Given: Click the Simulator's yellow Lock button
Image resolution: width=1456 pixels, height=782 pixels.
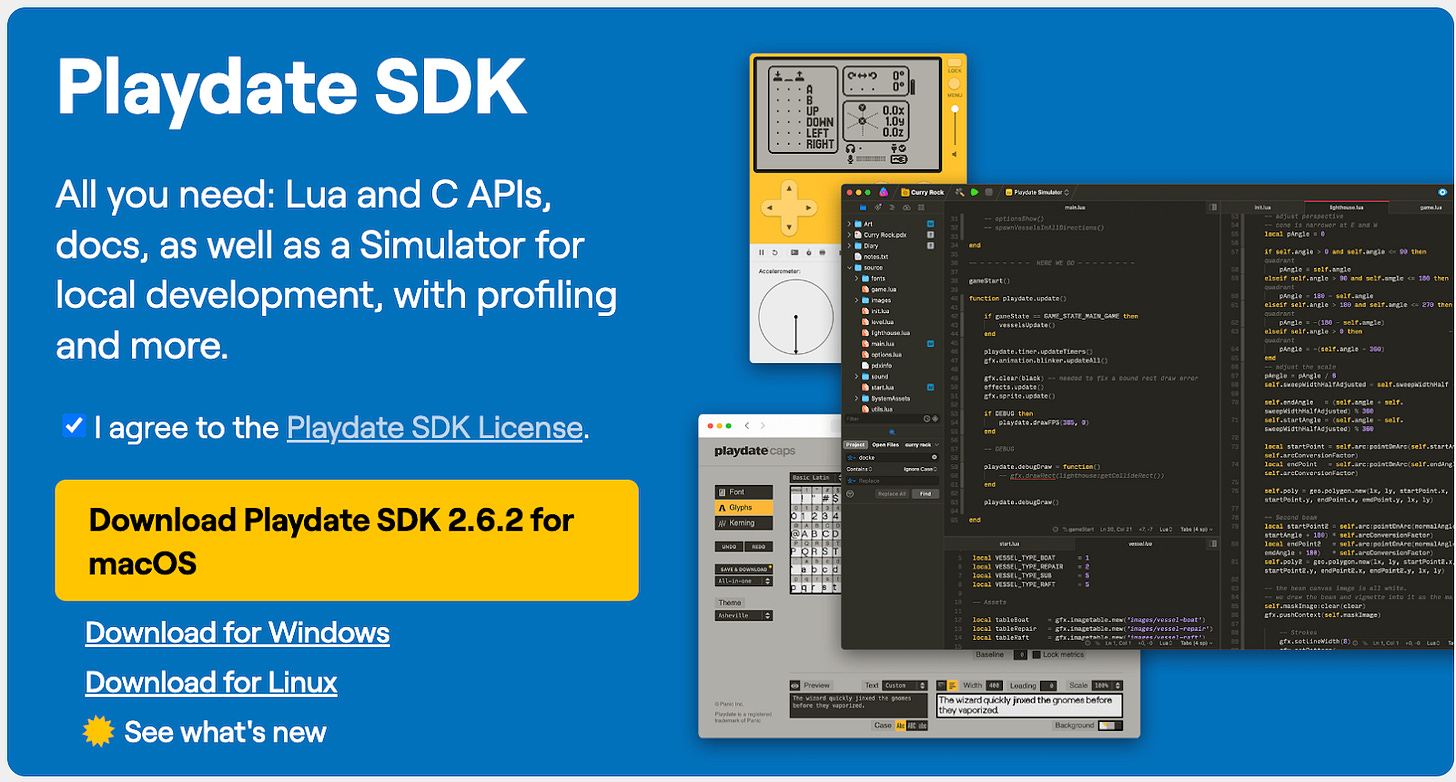Looking at the screenshot, I should coord(954,62).
